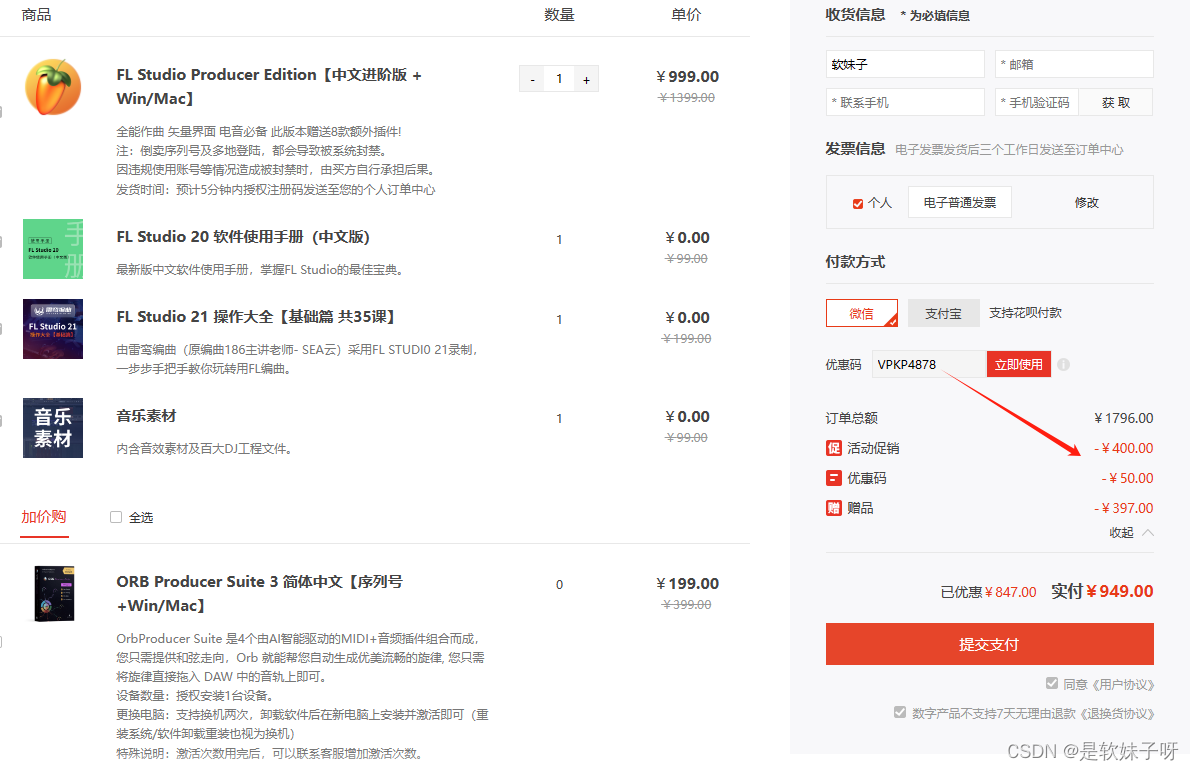Click coupon code field VPKP4878
This screenshot has height=771, width=1194.
[929, 365]
